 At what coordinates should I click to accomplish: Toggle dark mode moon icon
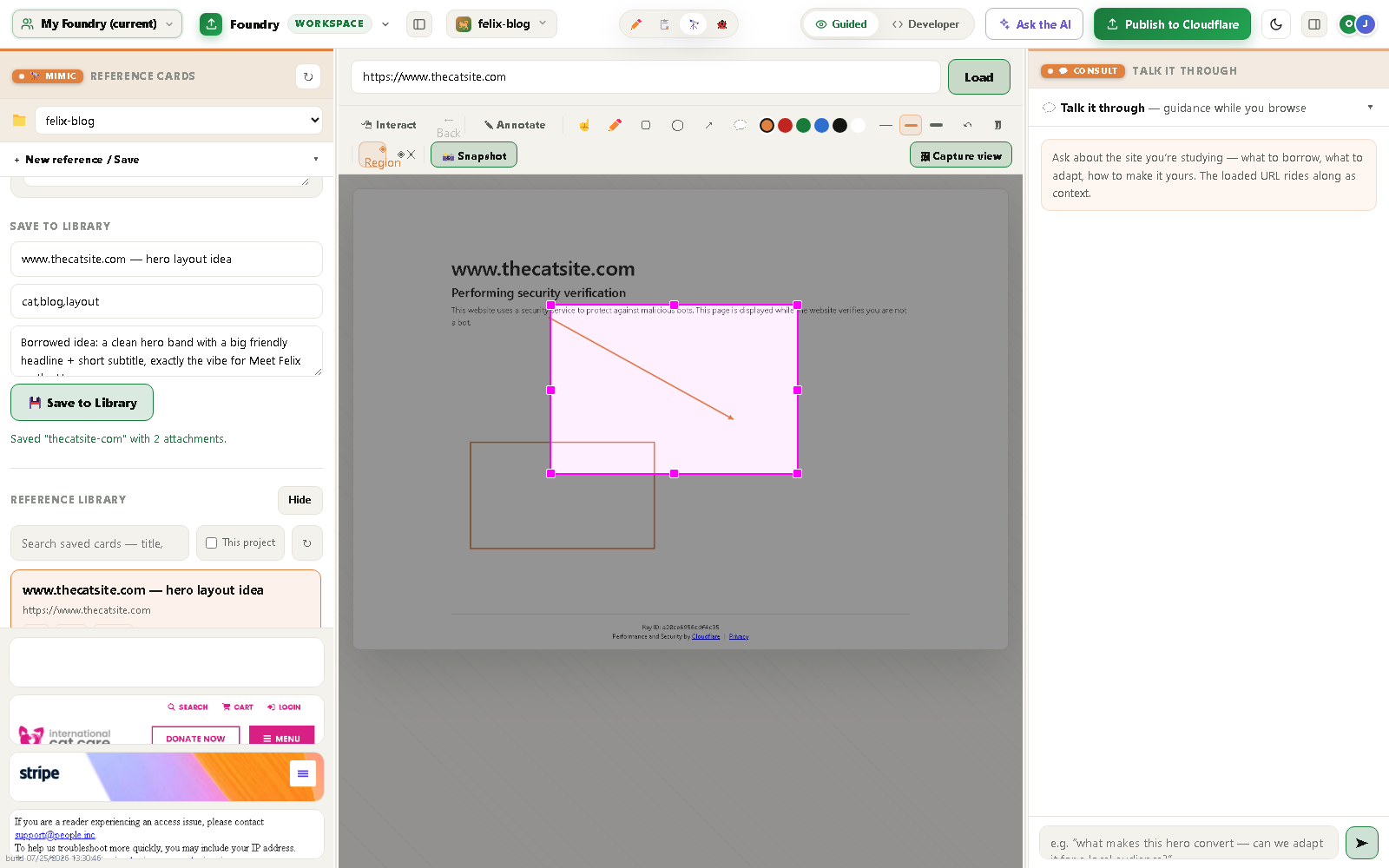coord(1276,24)
